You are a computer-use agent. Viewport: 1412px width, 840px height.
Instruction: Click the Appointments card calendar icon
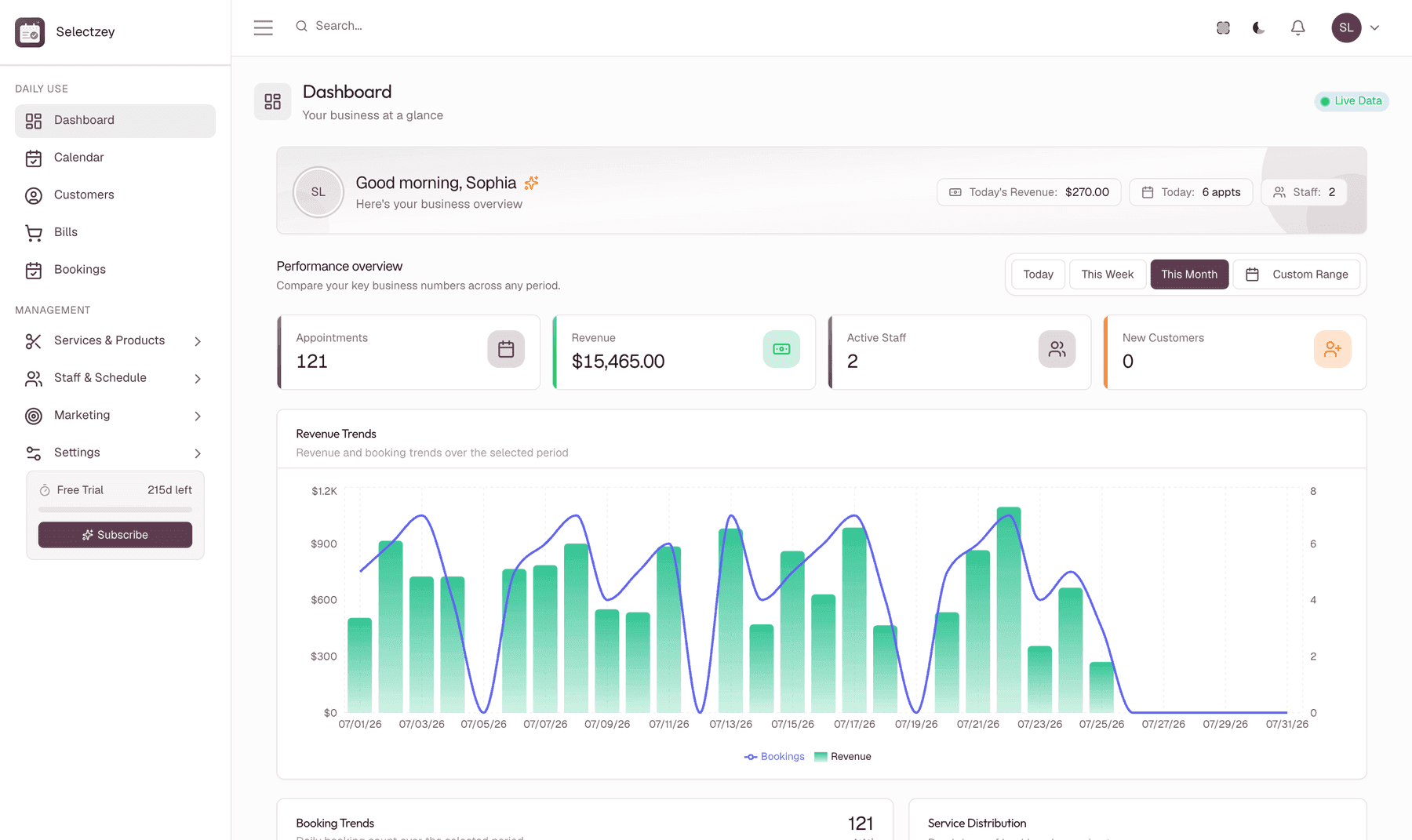[506, 349]
